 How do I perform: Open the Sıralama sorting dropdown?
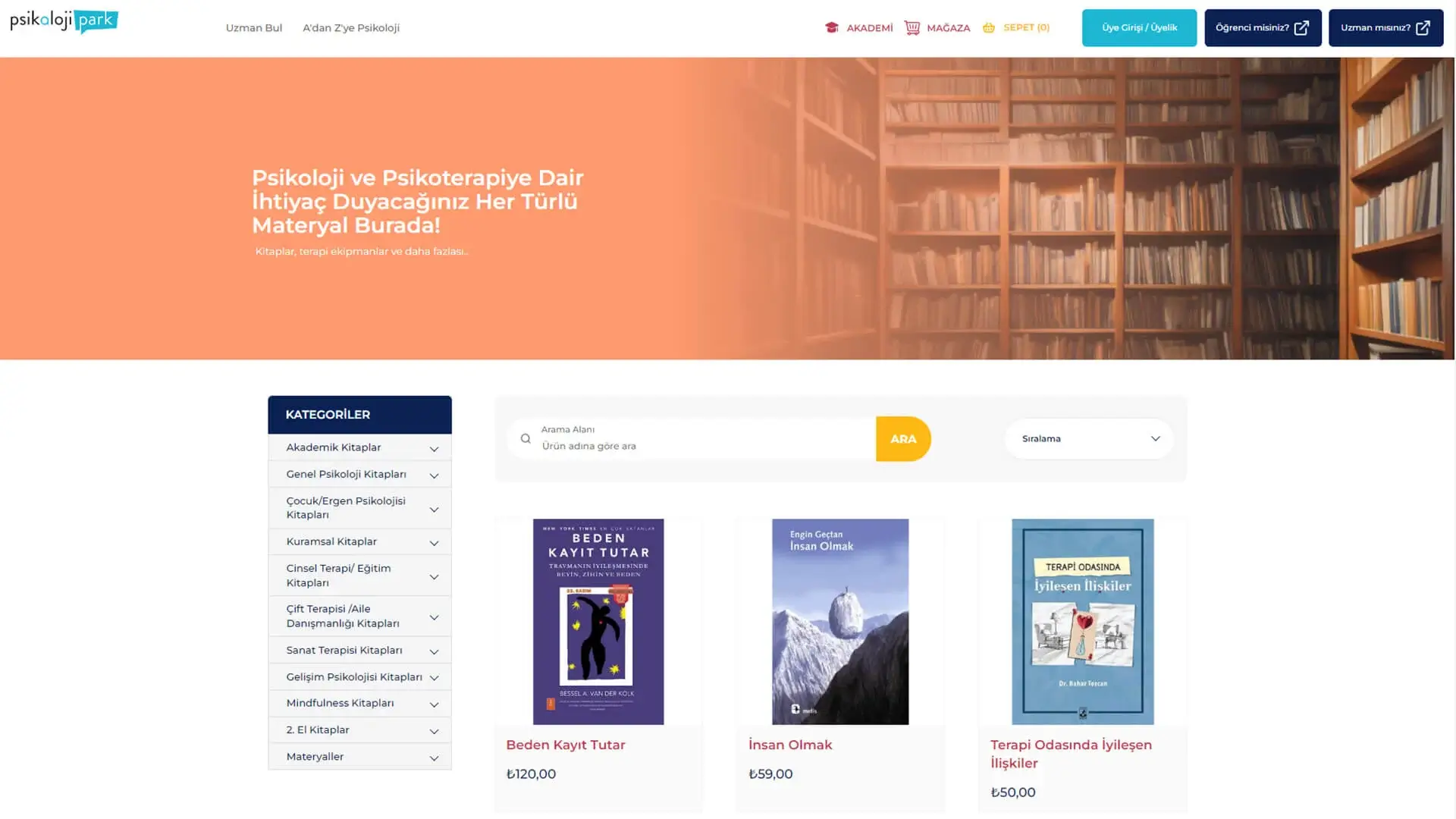[1089, 438]
